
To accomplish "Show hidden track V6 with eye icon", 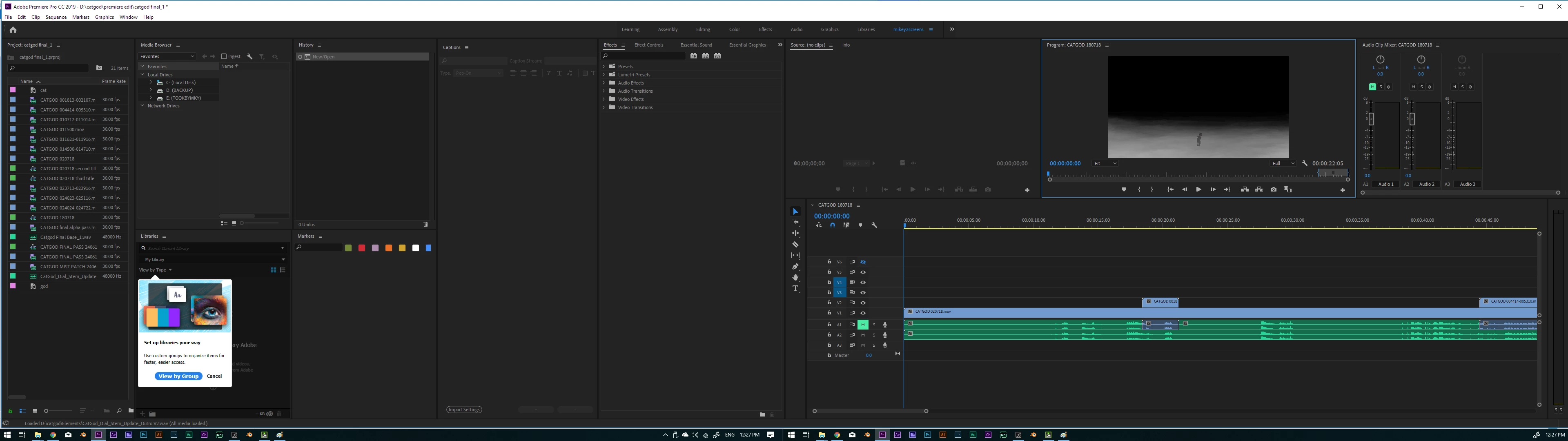I will pyautogui.click(x=862, y=262).
